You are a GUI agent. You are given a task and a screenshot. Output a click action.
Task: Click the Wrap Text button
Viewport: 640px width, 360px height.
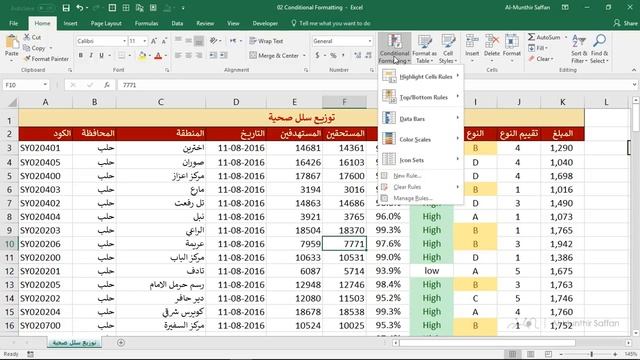coord(266,41)
